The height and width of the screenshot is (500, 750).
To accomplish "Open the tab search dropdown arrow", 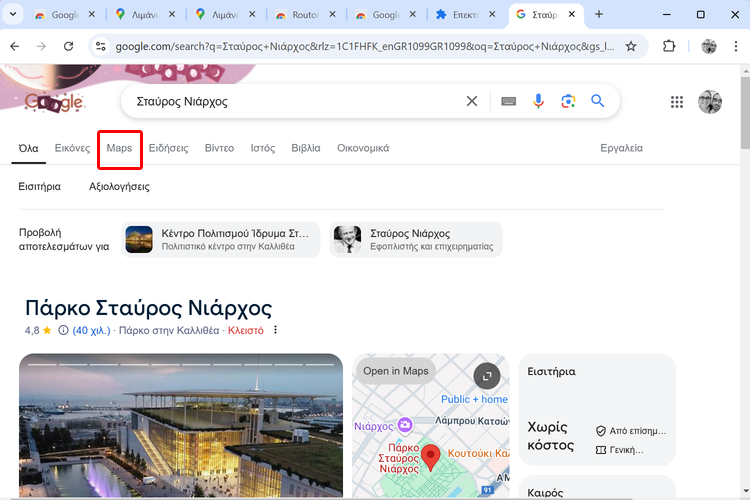I will point(13,14).
